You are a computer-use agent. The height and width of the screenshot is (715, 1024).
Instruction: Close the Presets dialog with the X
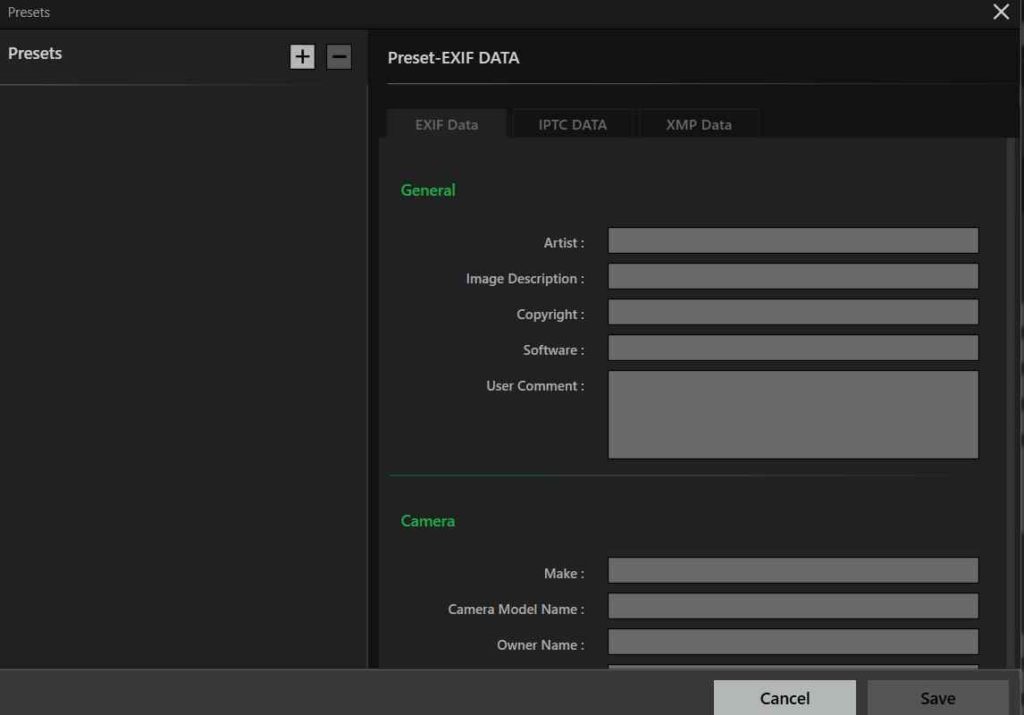1000,12
